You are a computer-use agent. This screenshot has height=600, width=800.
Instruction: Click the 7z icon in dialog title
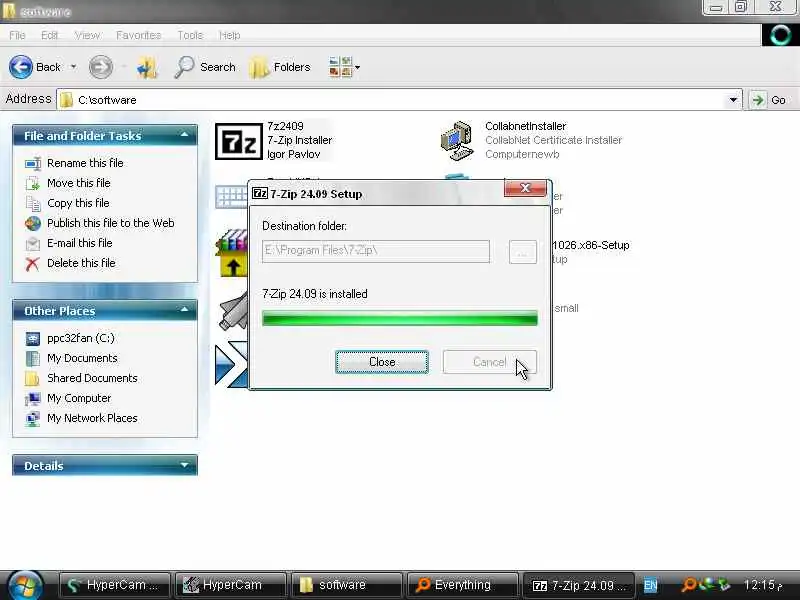(x=260, y=193)
